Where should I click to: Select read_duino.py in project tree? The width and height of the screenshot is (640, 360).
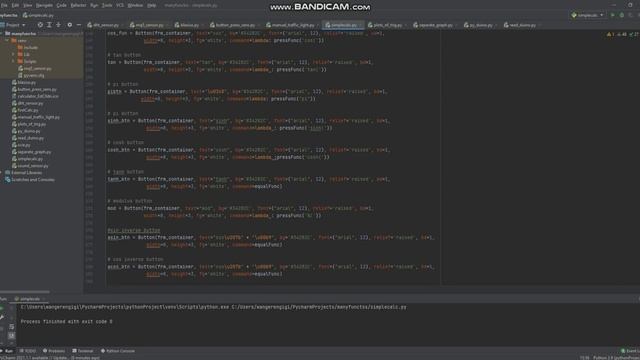pos(28,138)
